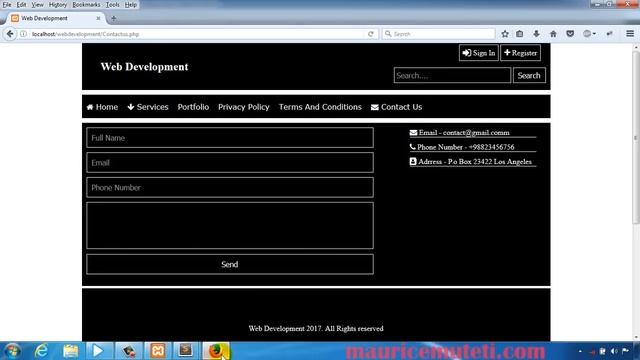Open the Windows Start button
640x360 pixels.
pos(12,351)
